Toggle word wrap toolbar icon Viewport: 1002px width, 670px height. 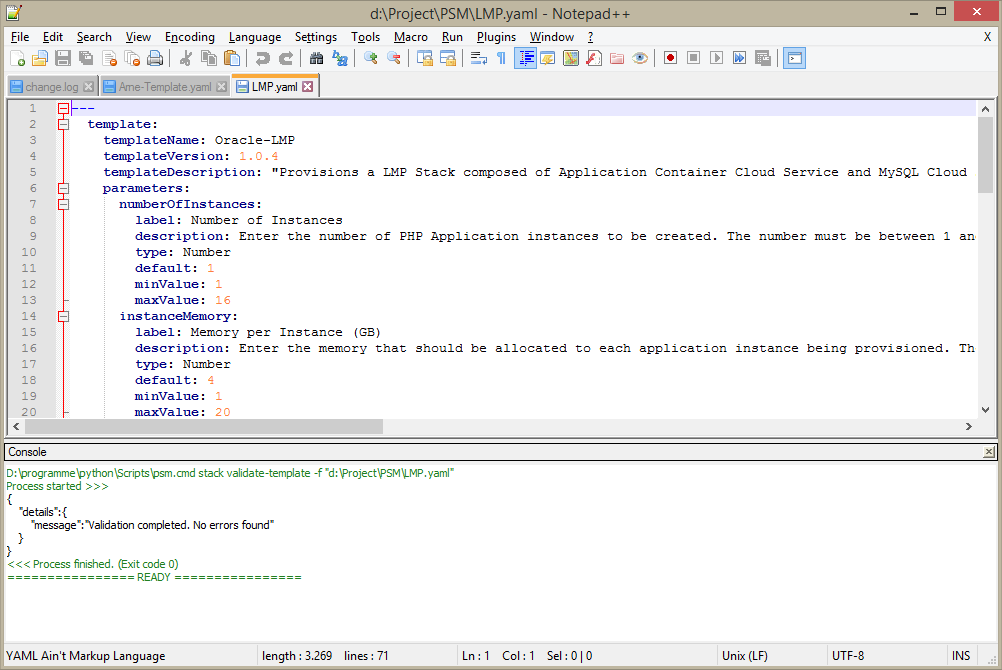coord(479,59)
